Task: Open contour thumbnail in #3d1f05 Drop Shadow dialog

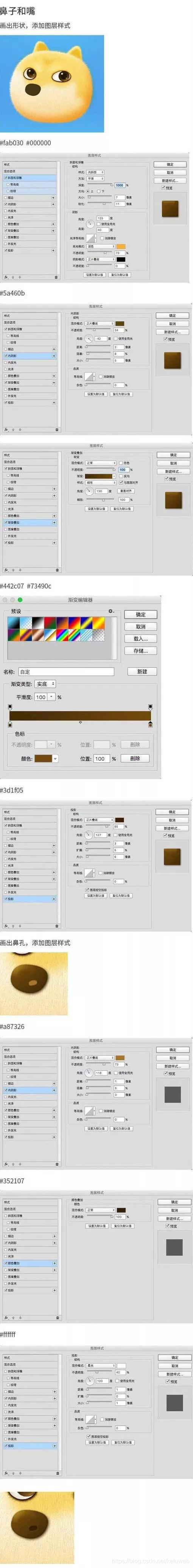Action: [x=89, y=873]
